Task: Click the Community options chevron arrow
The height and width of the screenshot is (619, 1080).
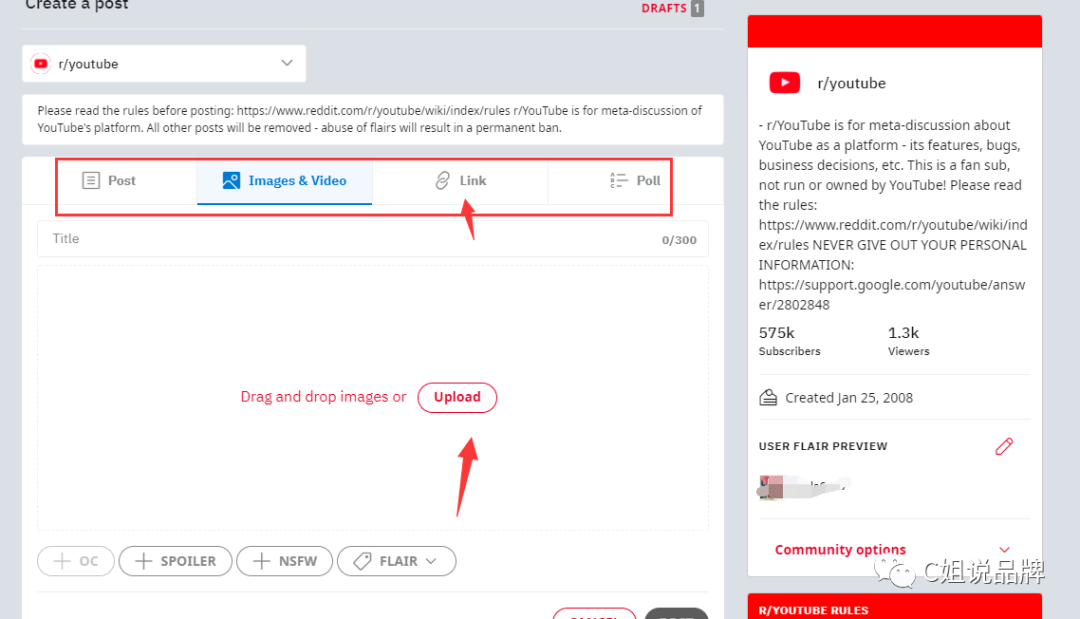Action: coord(1004,549)
